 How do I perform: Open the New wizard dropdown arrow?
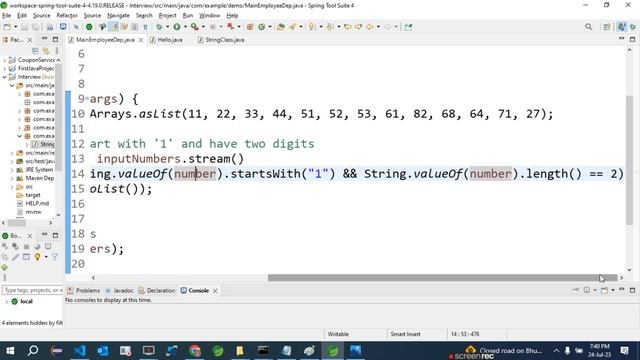click(x=16, y=27)
